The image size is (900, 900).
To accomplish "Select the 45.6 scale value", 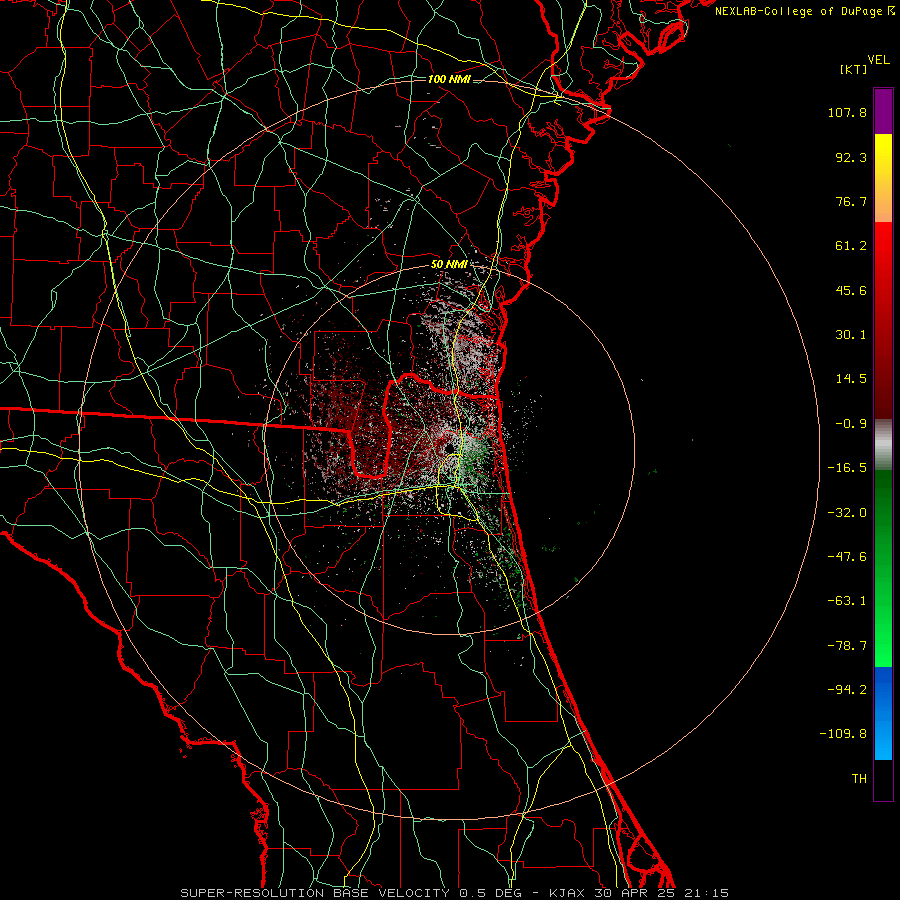I will pos(851,290).
